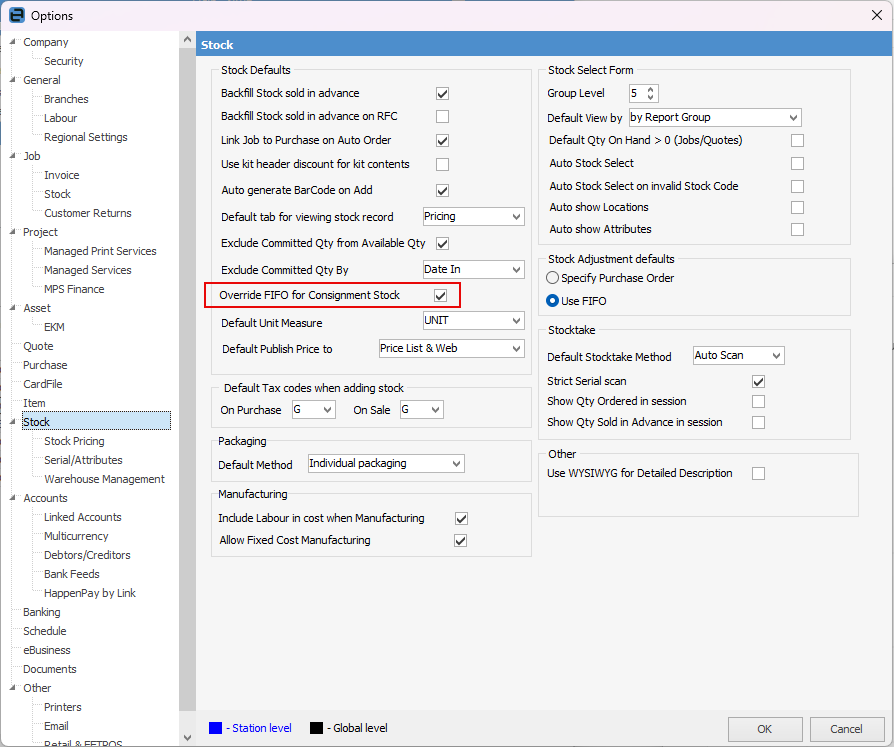Screen dimensions: 894x747
Task: Enable Backfill Stock sold in advance on RFC
Action: pyautogui.click(x=442, y=116)
